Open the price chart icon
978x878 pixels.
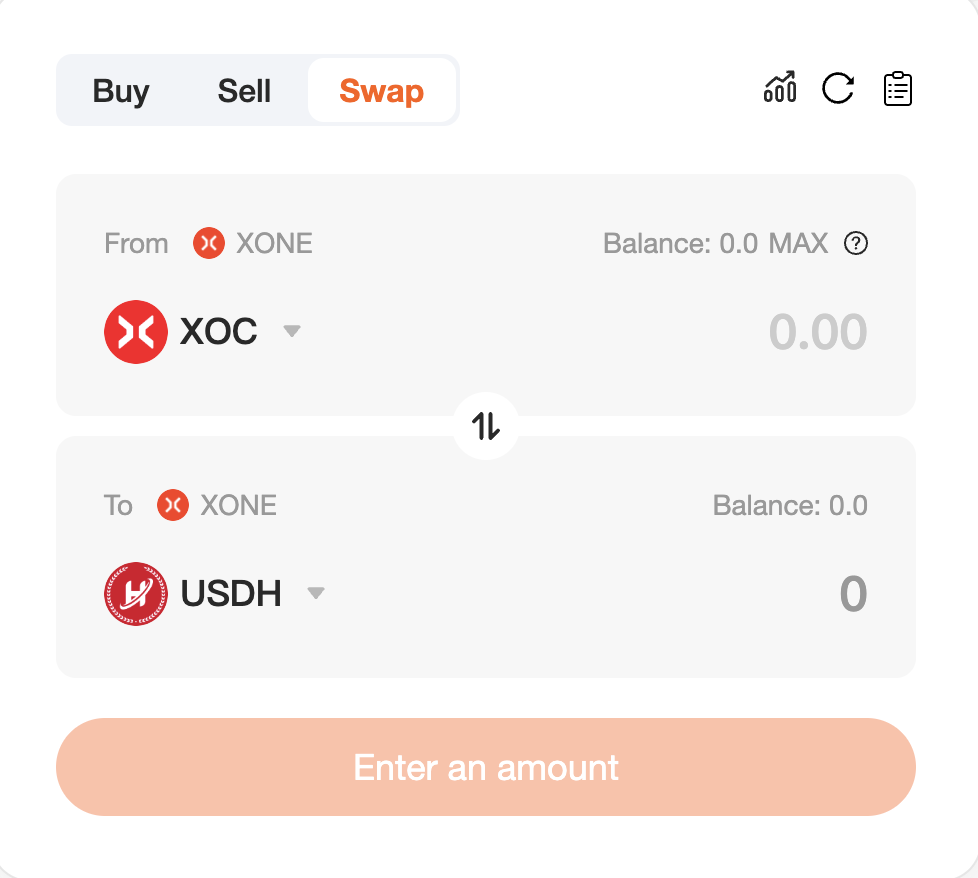(x=780, y=88)
